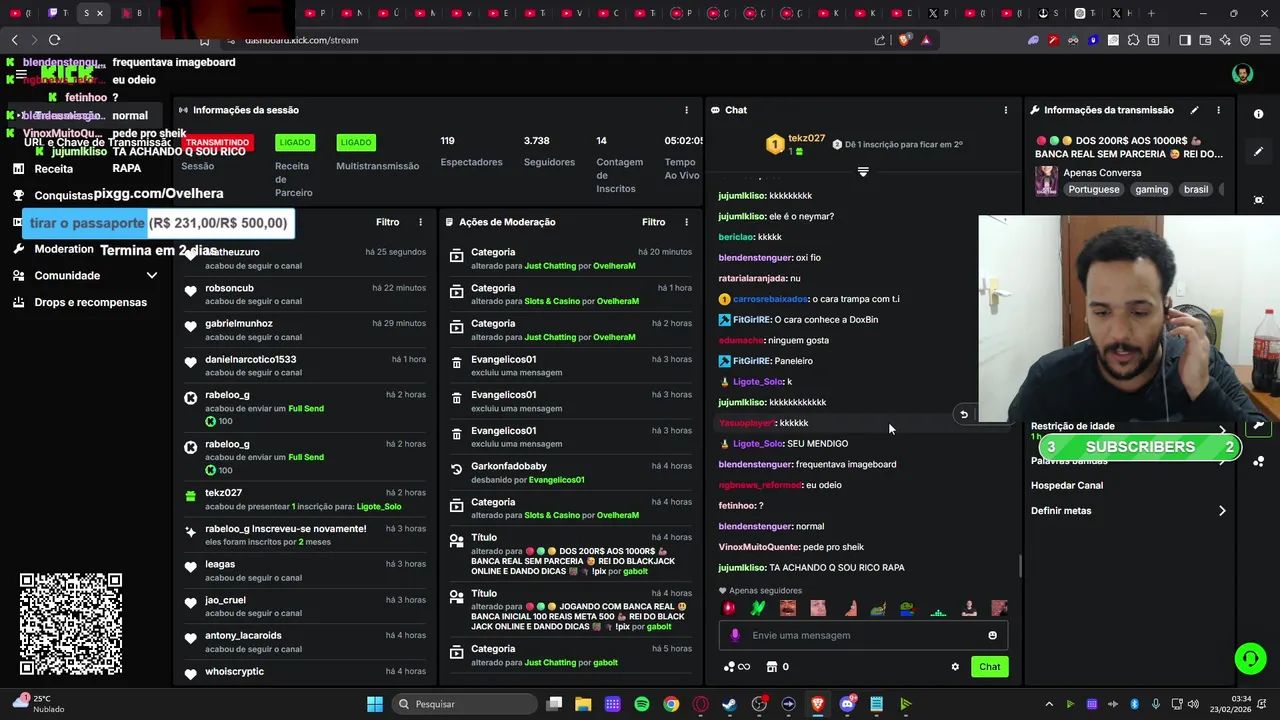The image size is (1280, 720).
Task: Focus the Envie uma mensagem input field
Action: point(863,635)
